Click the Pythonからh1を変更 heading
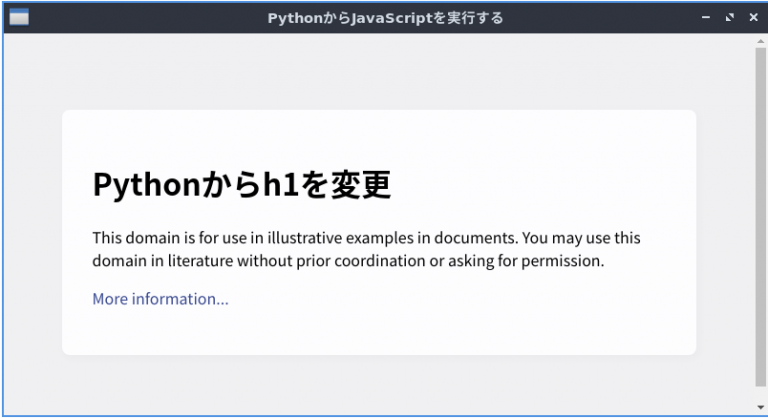This screenshot has width=768, height=418. pos(242,185)
